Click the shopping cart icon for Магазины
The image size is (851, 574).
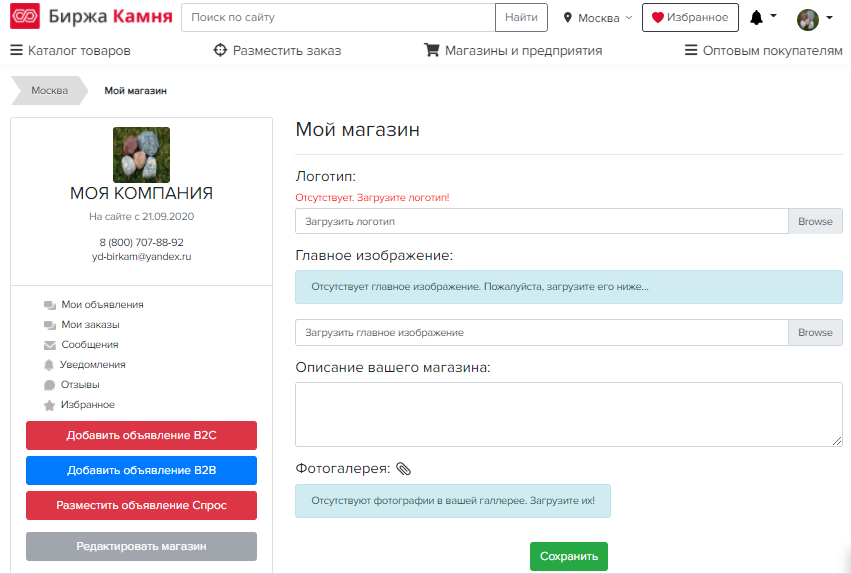(x=431, y=50)
